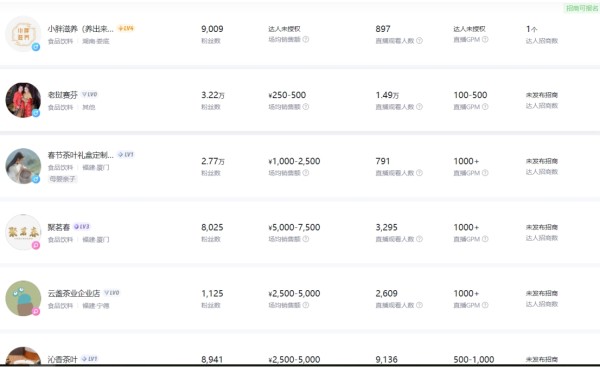Click the info icon under 2,609 viewers
This screenshot has height=367, width=600.
click(x=419, y=305)
